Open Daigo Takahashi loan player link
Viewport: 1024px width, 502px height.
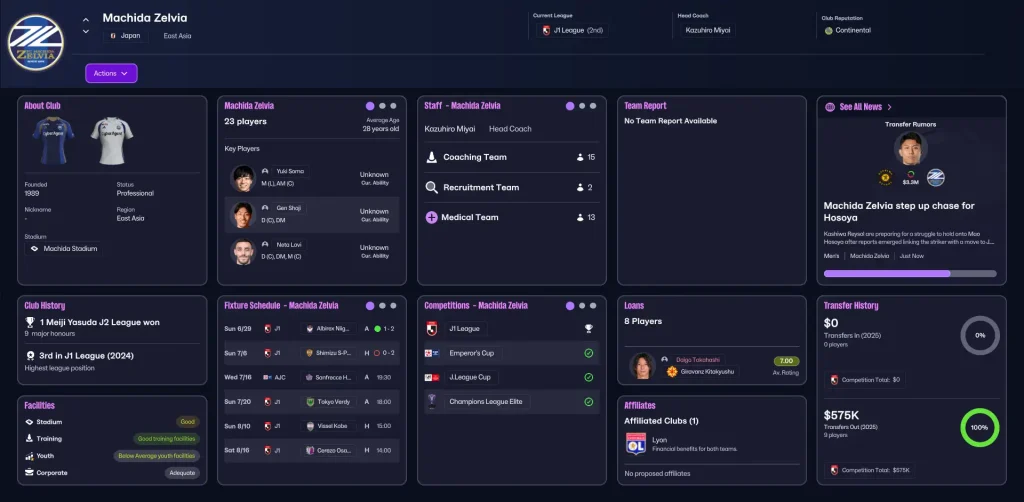[x=700, y=360]
